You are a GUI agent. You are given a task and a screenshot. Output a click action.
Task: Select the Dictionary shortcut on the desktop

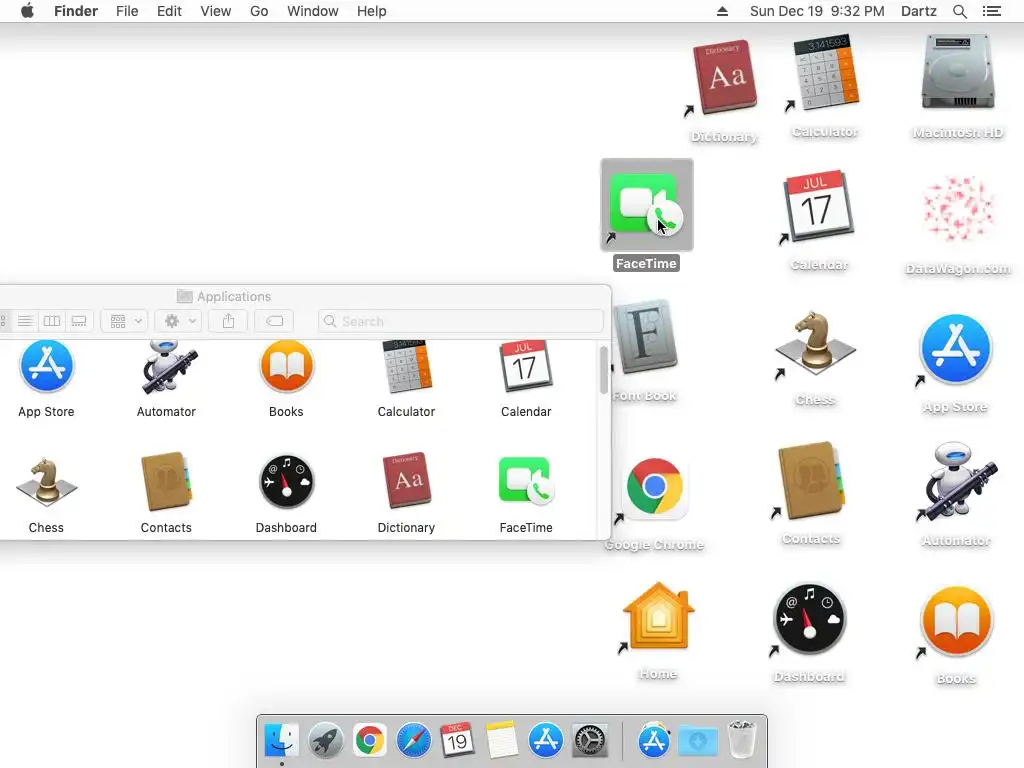click(x=726, y=79)
